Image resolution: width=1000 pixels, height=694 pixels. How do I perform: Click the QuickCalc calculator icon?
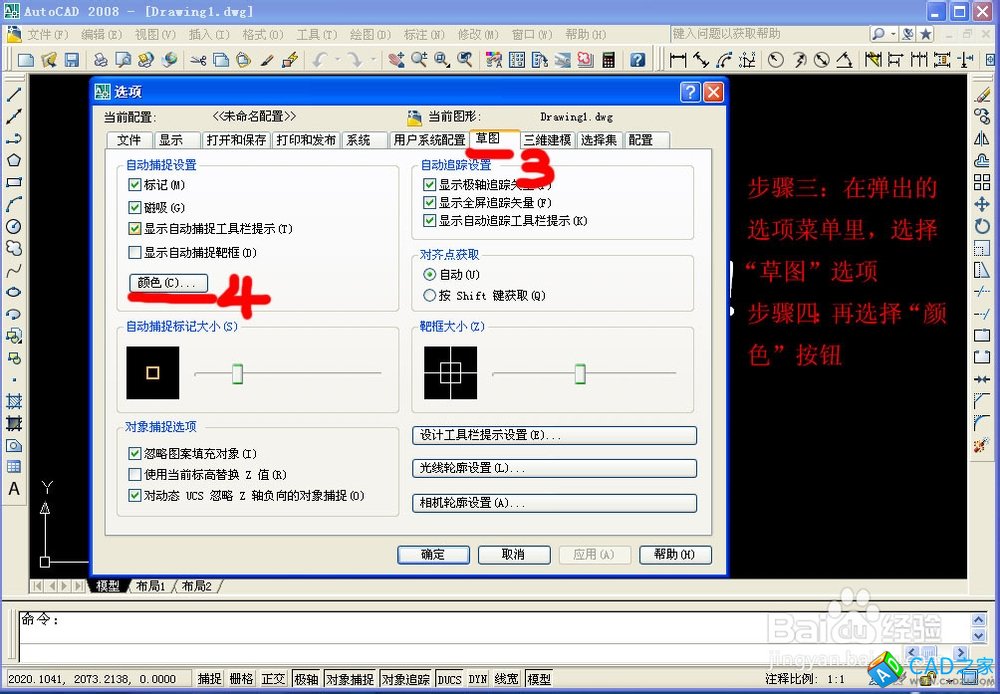tap(608, 61)
